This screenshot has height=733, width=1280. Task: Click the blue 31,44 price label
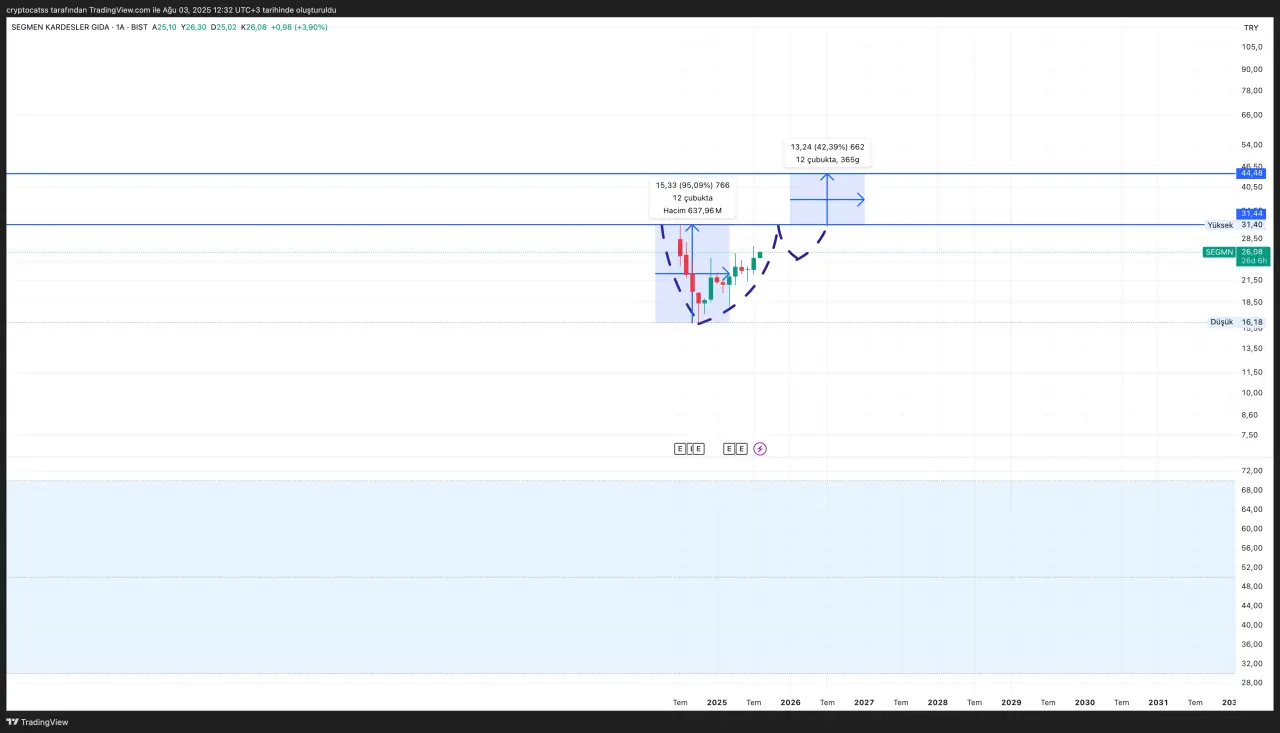click(x=1252, y=213)
